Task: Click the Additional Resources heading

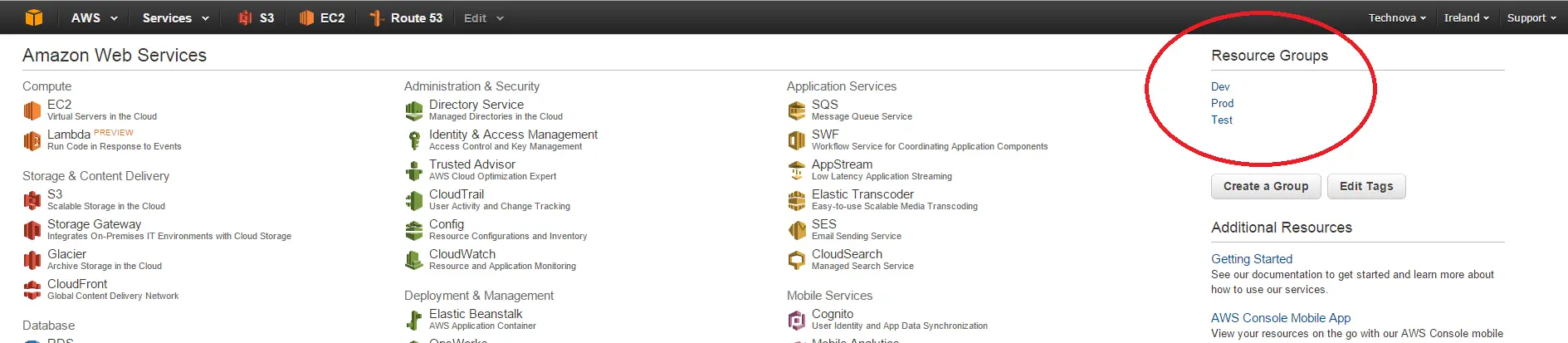Action: (1282, 228)
